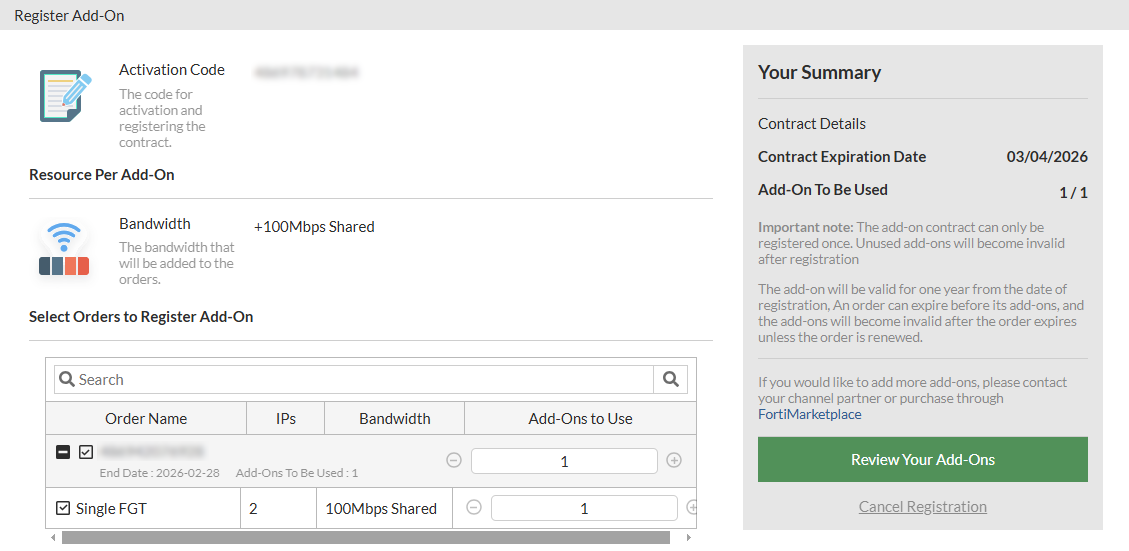This screenshot has height=551, width=1129.
Task: Click the search magnifier button
Action: [670, 379]
